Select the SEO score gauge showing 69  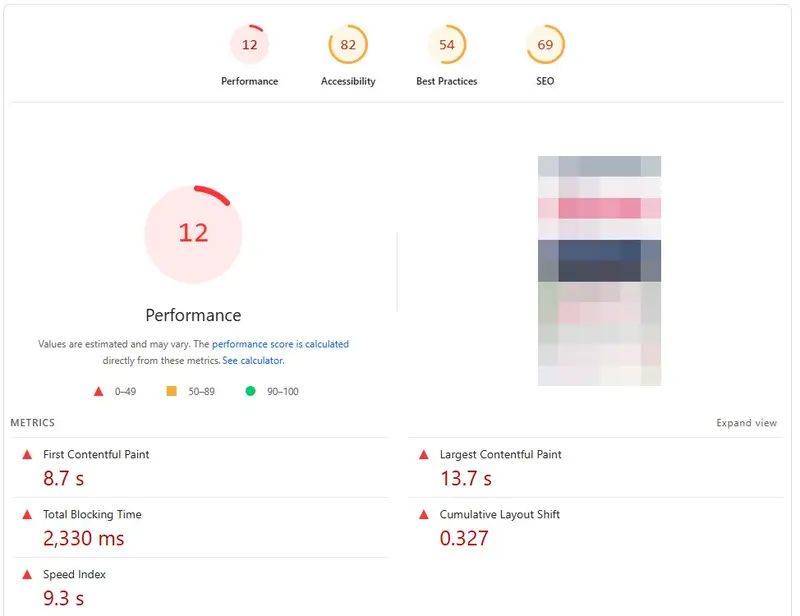coord(545,44)
